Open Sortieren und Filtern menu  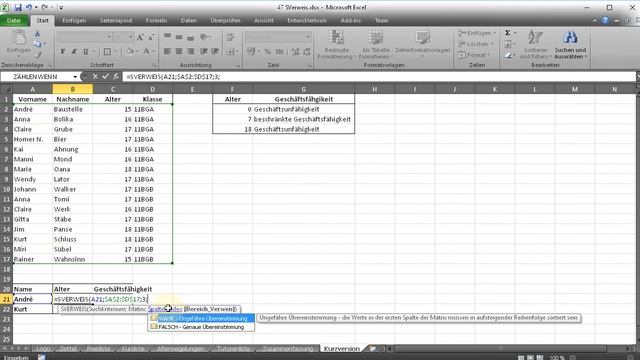point(535,44)
